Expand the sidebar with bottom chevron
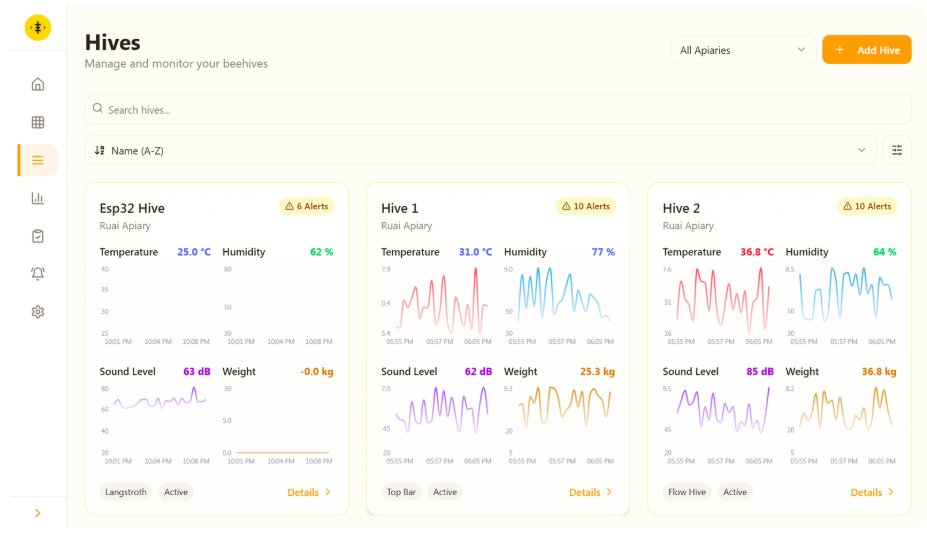 tap(38, 513)
